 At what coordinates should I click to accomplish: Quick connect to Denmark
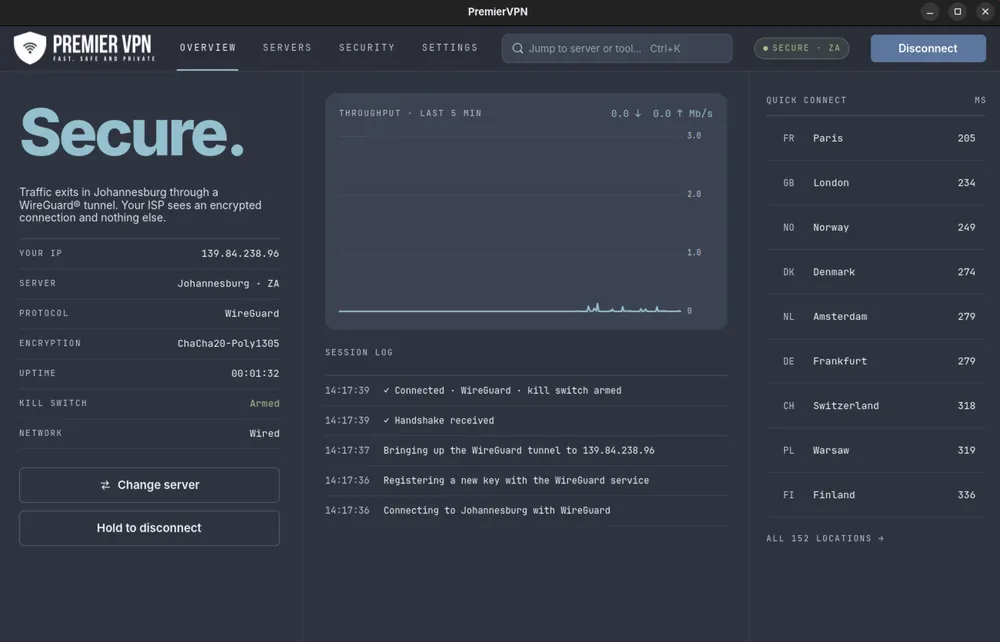[x=876, y=272]
